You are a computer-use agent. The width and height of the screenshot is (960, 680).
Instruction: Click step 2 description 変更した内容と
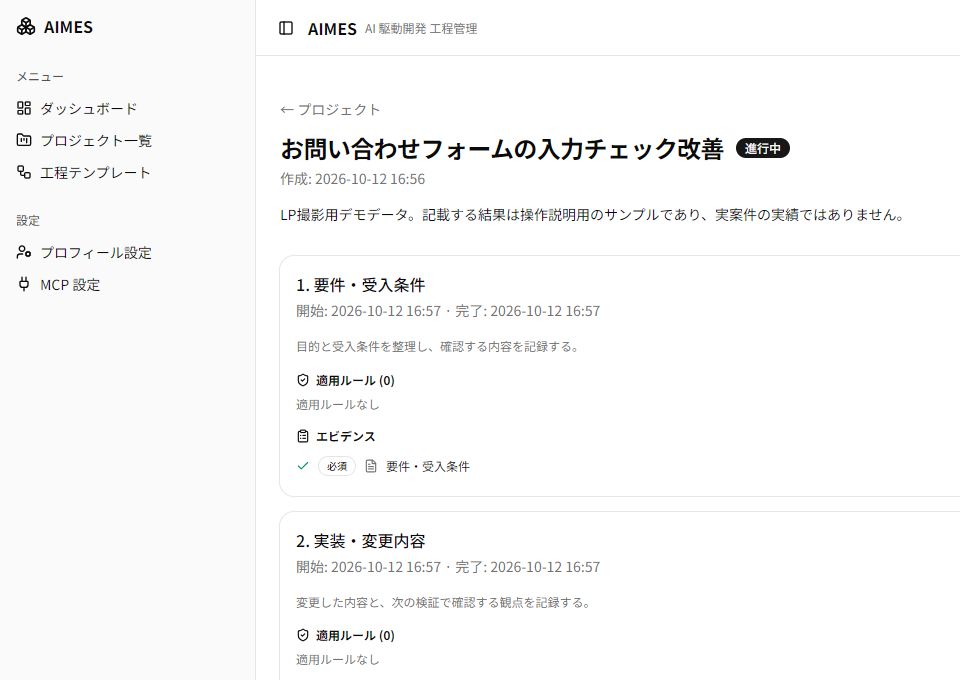(444, 602)
